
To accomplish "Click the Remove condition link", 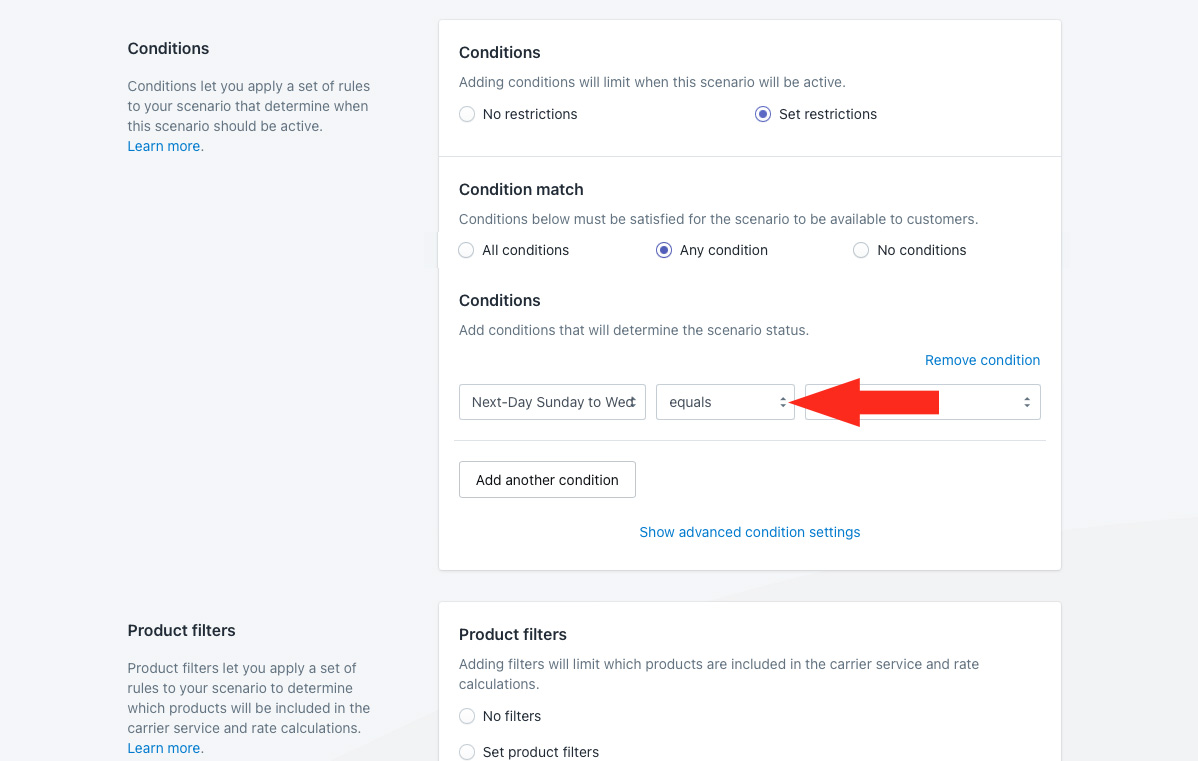I will 982,360.
